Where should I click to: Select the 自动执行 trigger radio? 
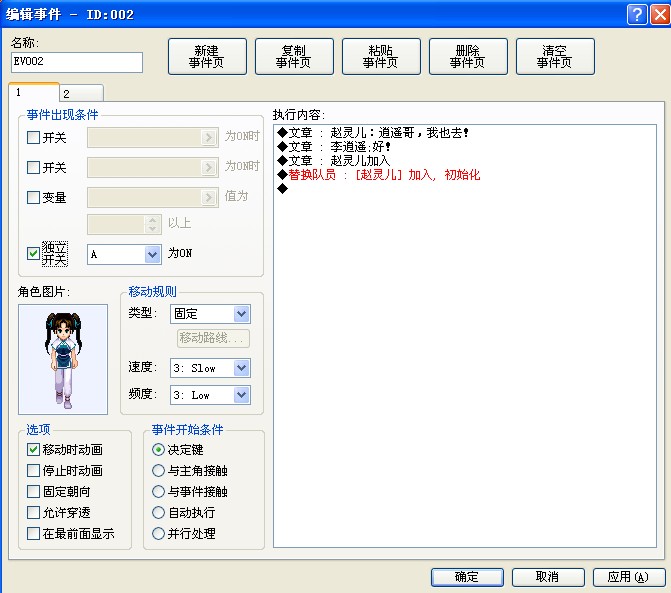[x=158, y=512]
